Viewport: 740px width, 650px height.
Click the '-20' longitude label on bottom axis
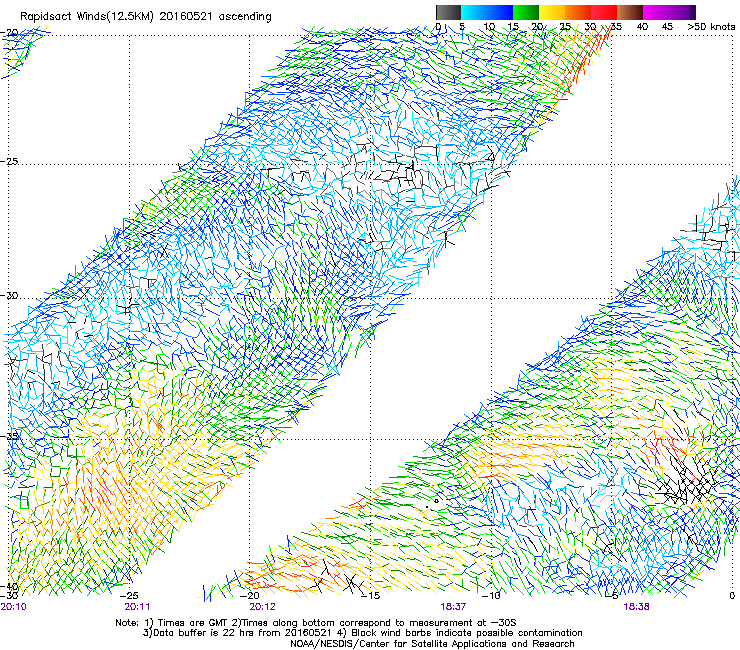pyautogui.click(x=250, y=595)
